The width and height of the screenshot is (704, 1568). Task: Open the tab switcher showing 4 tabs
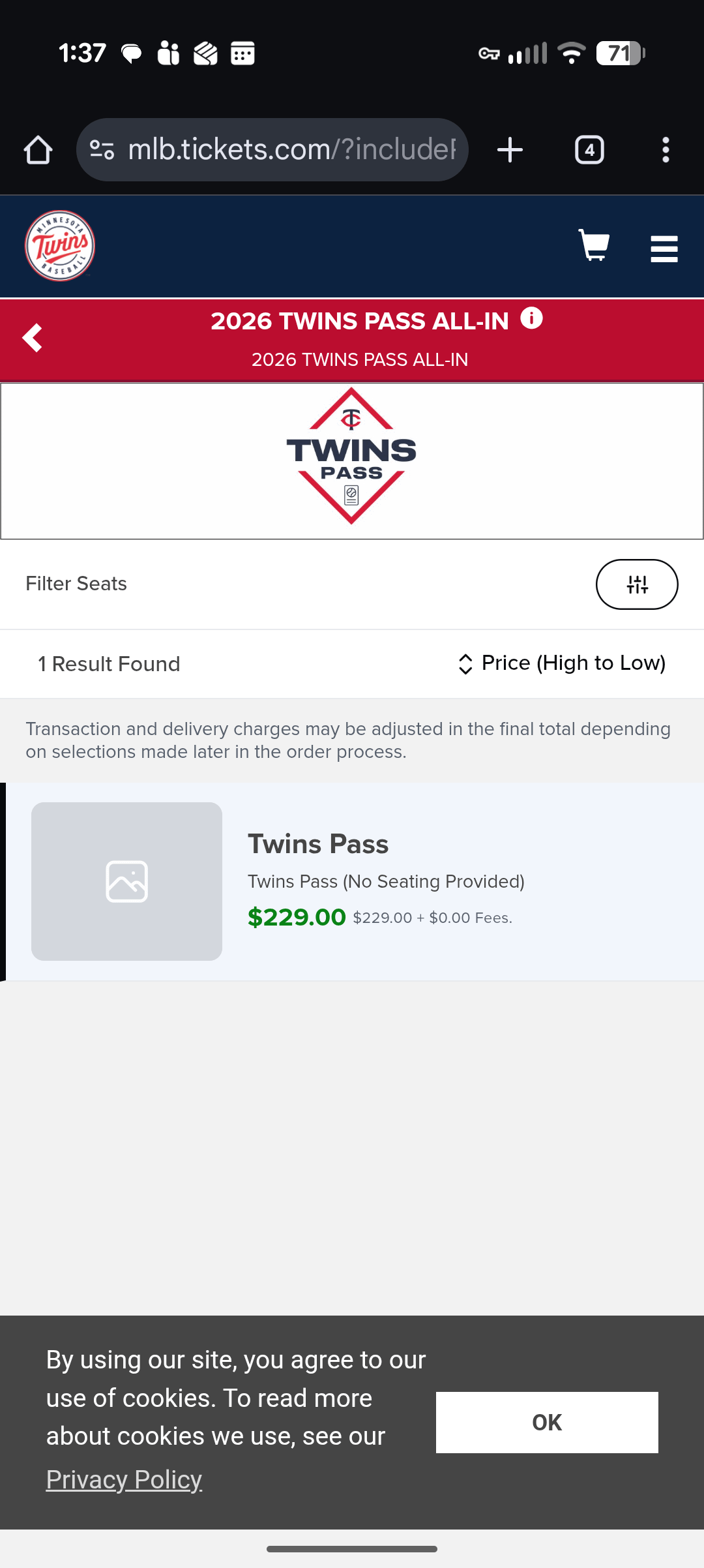pyautogui.click(x=589, y=150)
